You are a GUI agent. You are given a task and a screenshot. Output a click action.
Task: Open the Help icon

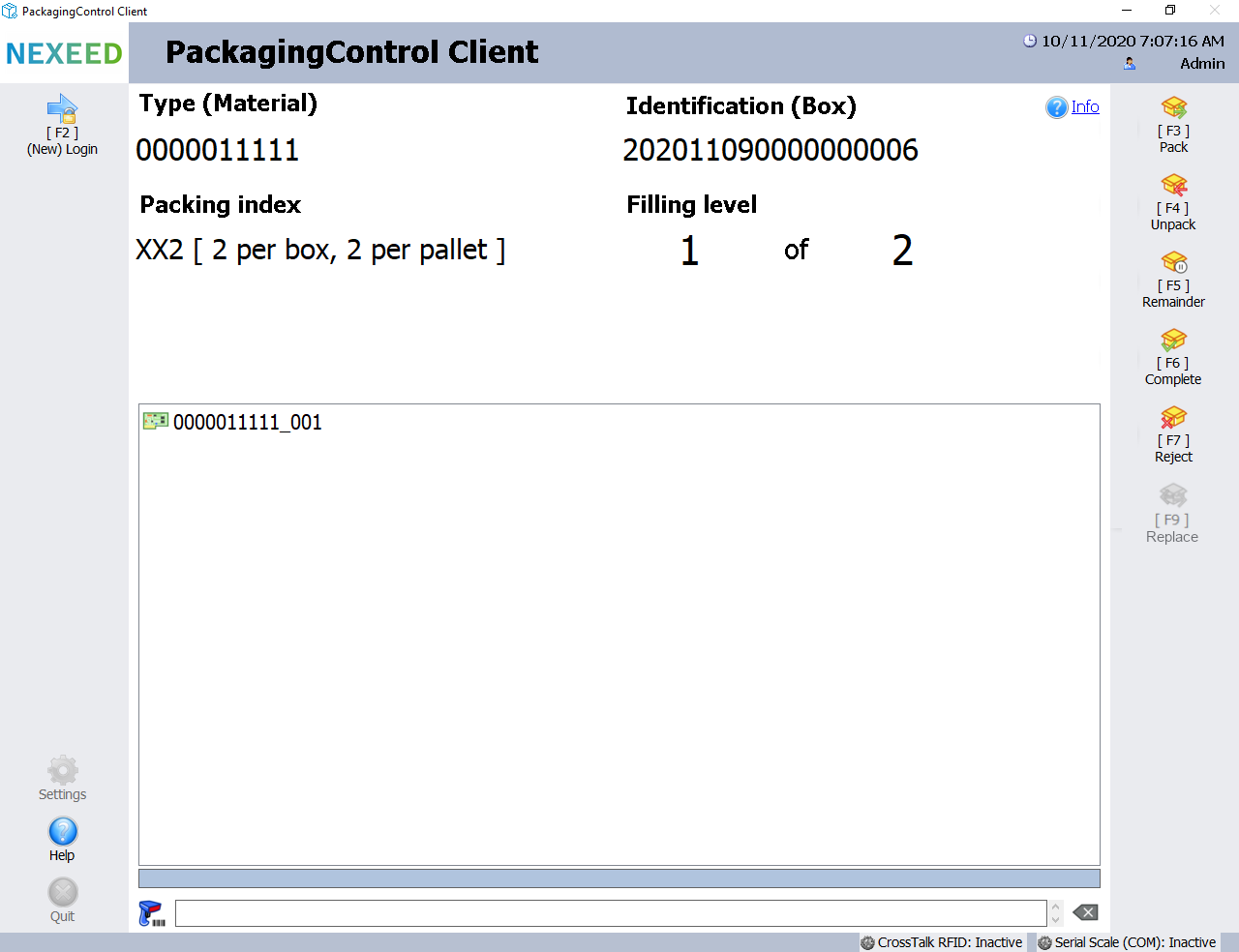click(x=62, y=832)
